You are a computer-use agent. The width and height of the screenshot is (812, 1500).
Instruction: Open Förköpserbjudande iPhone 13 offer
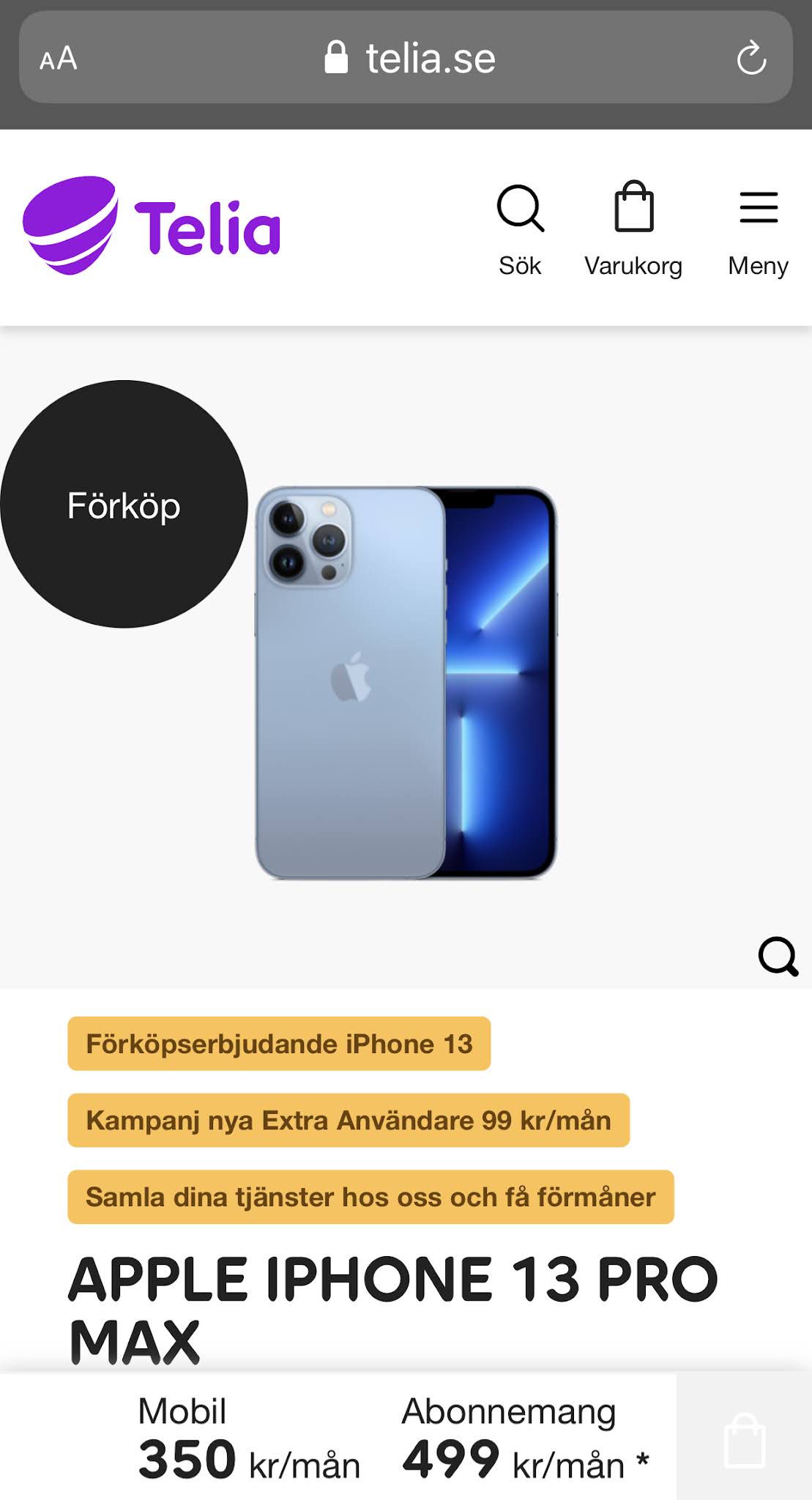(x=279, y=1044)
